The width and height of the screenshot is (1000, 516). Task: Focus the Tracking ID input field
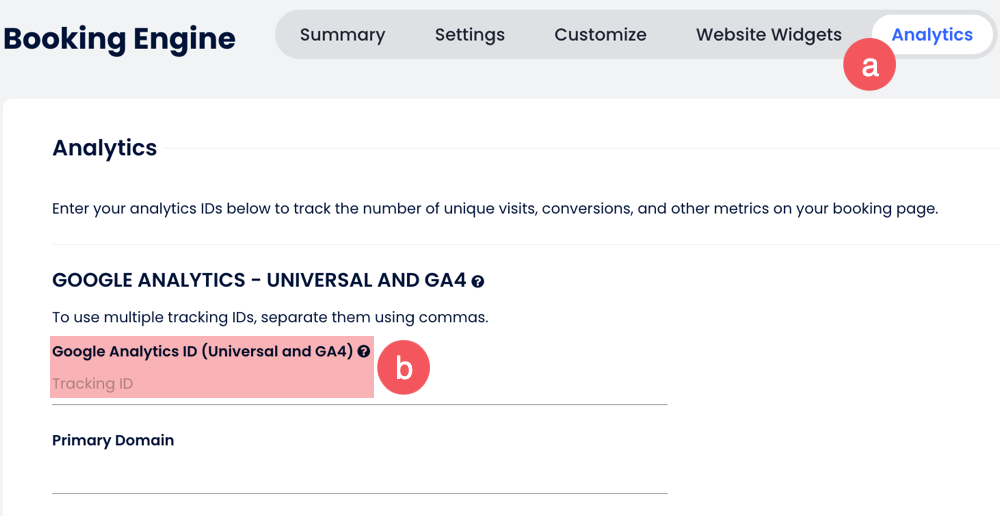click(x=300, y=385)
